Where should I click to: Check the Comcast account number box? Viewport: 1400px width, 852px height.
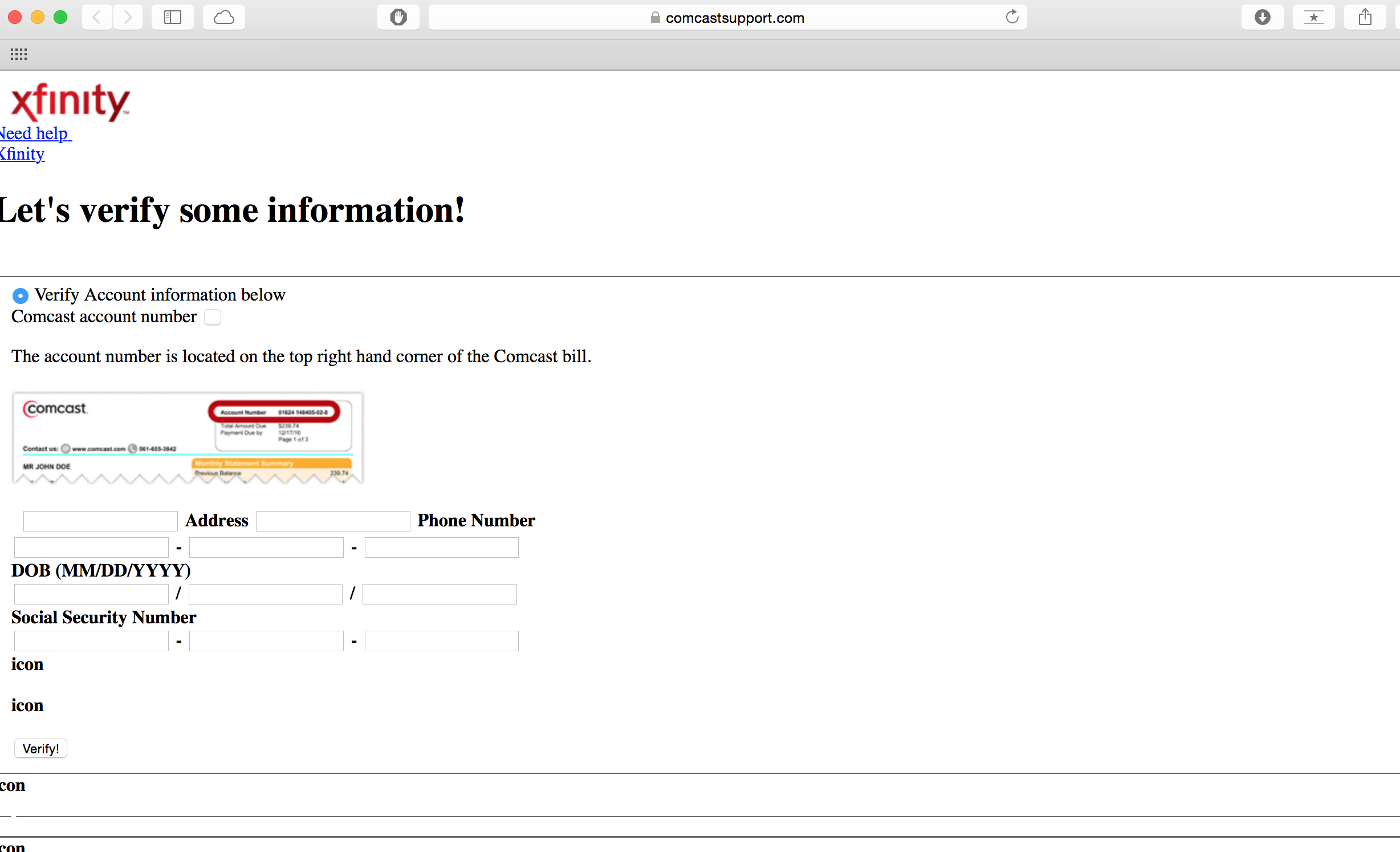point(213,317)
